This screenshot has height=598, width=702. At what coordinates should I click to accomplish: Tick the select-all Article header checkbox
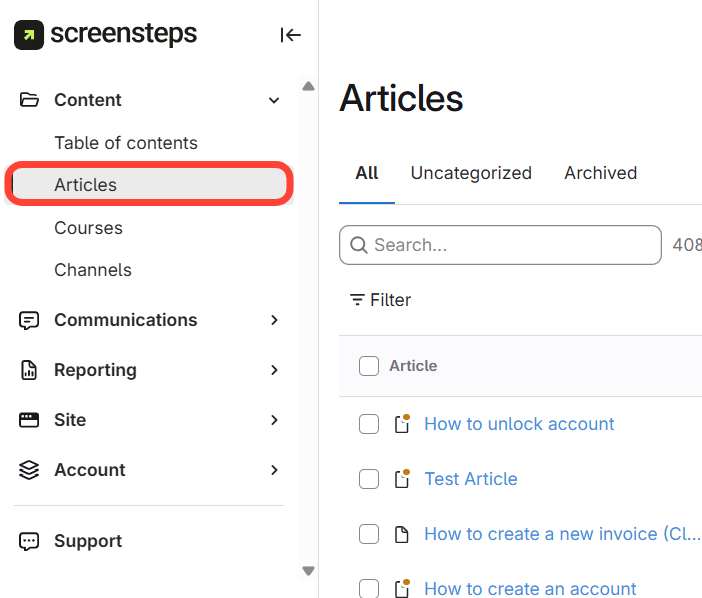(x=369, y=366)
